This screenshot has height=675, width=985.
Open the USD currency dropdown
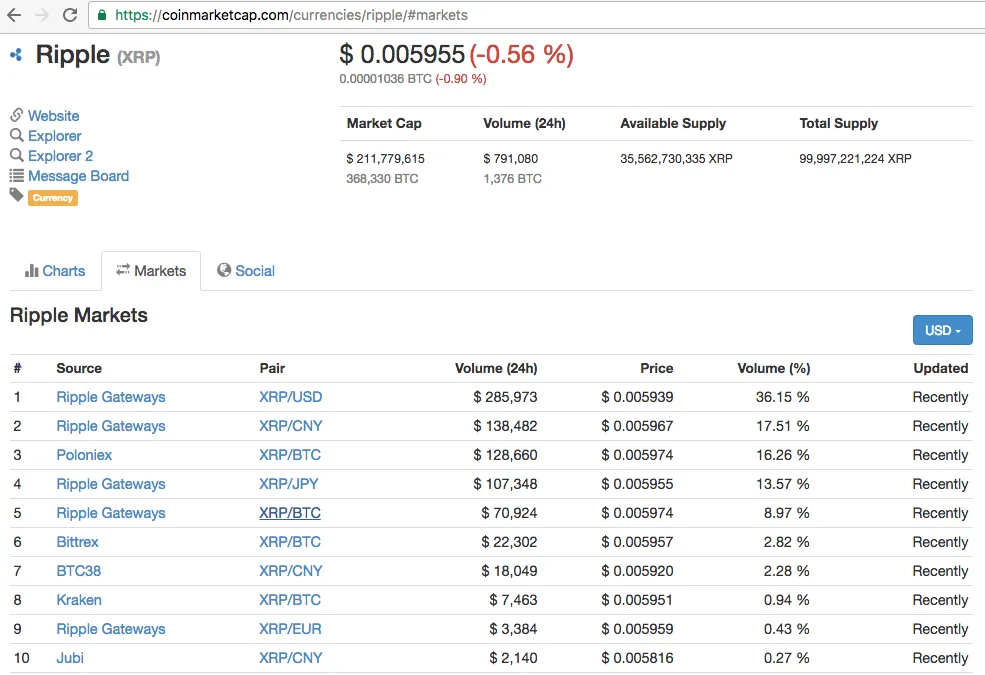coord(942,330)
